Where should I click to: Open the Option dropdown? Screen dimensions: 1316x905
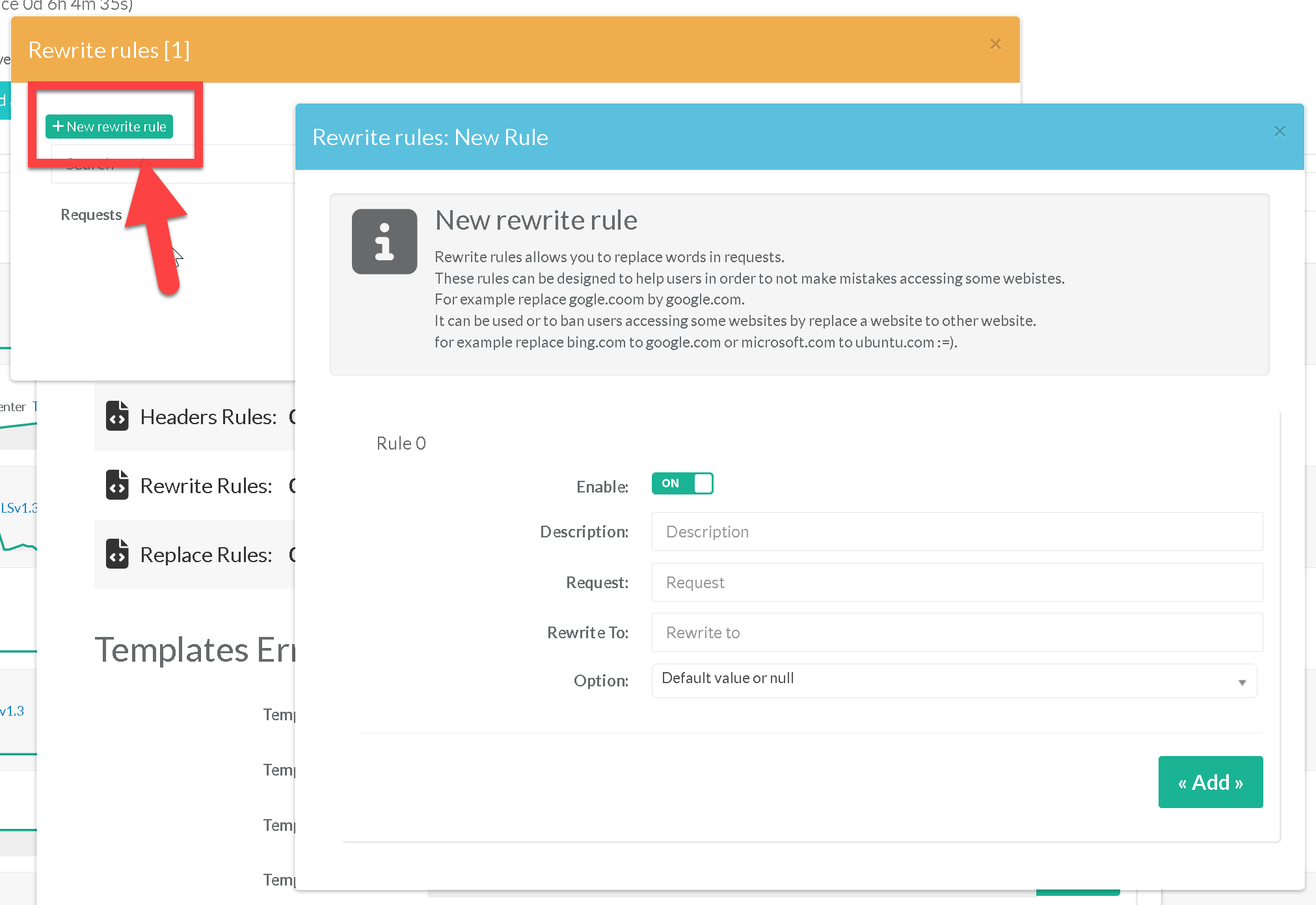click(953, 680)
